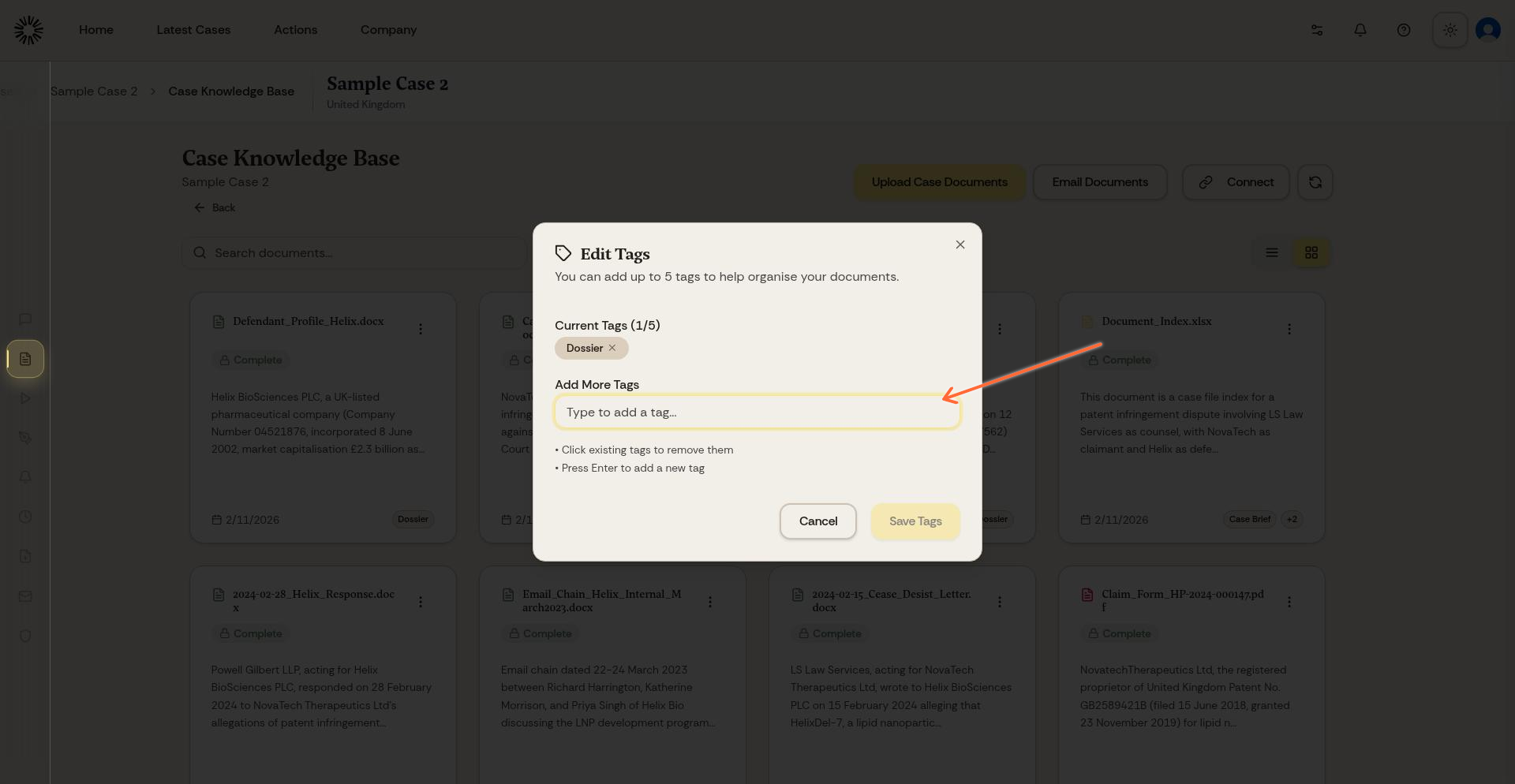Toggle the light theme sun button
The width and height of the screenshot is (1515, 784).
pyautogui.click(x=1450, y=29)
